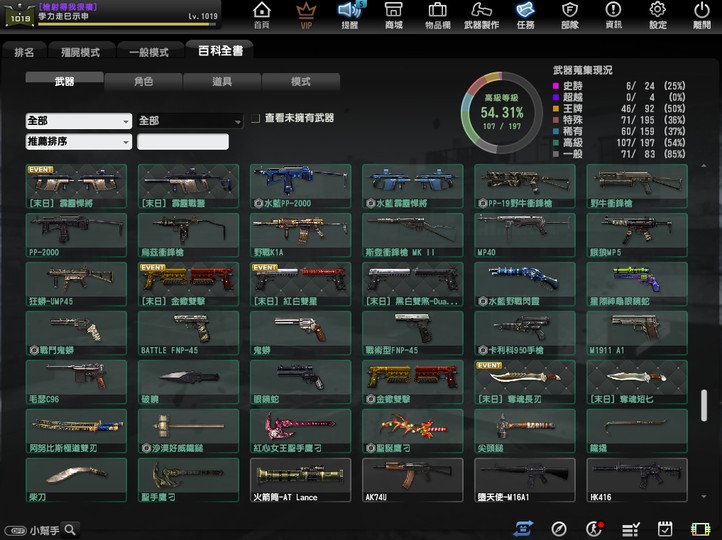Image resolution: width=722 pixels, height=540 pixels.
Task: Select the 火箭筒-AT Lance weapon card
Action: tap(300, 480)
